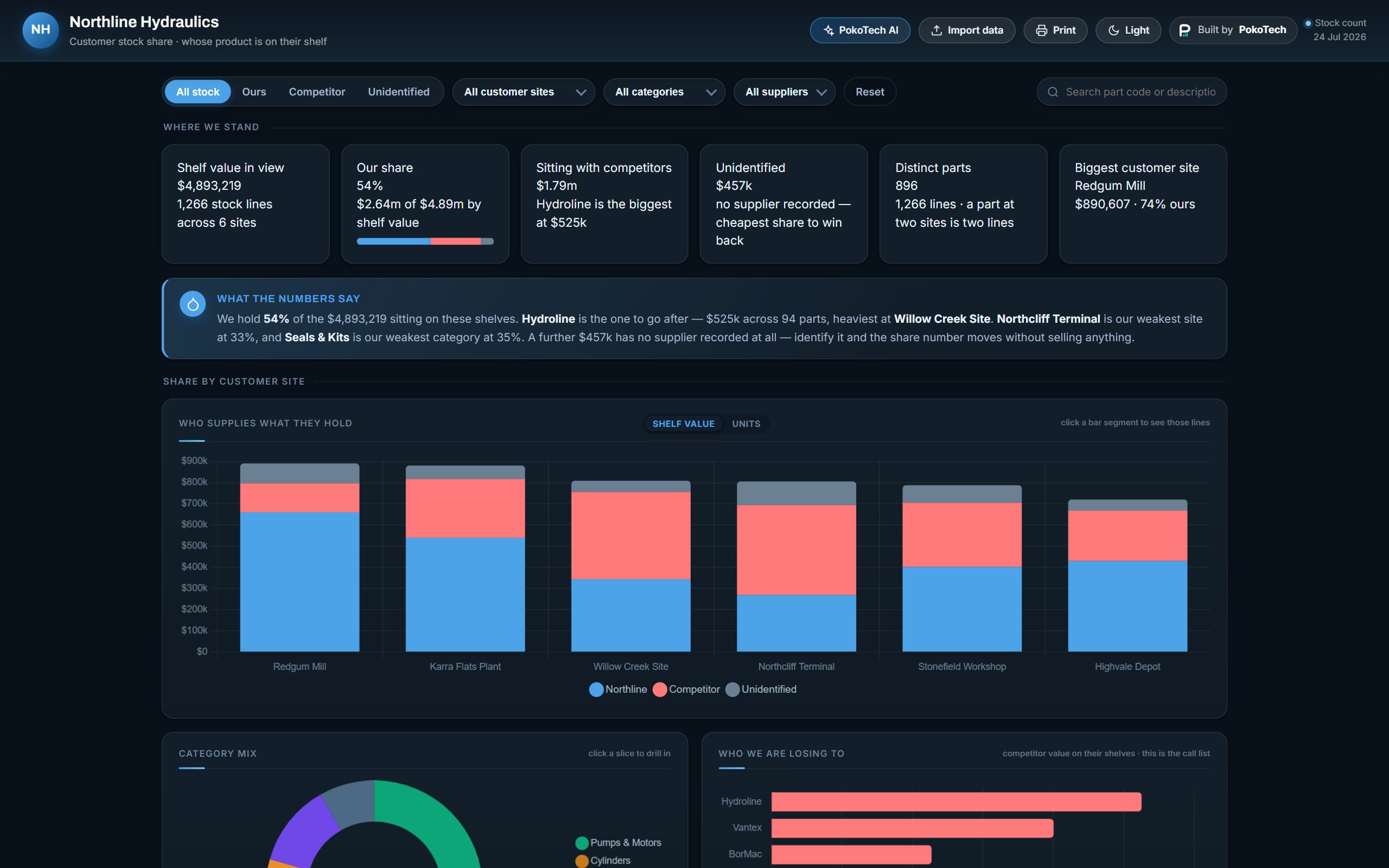
Task: Toggle Competitor legend marker
Action: 659,690
